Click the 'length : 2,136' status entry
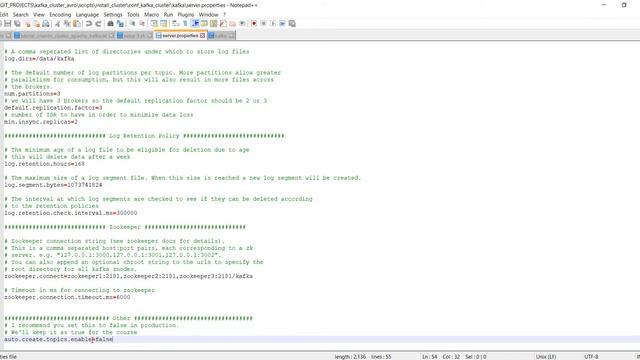The width and height of the screenshot is (640, 360). (350, 357)
